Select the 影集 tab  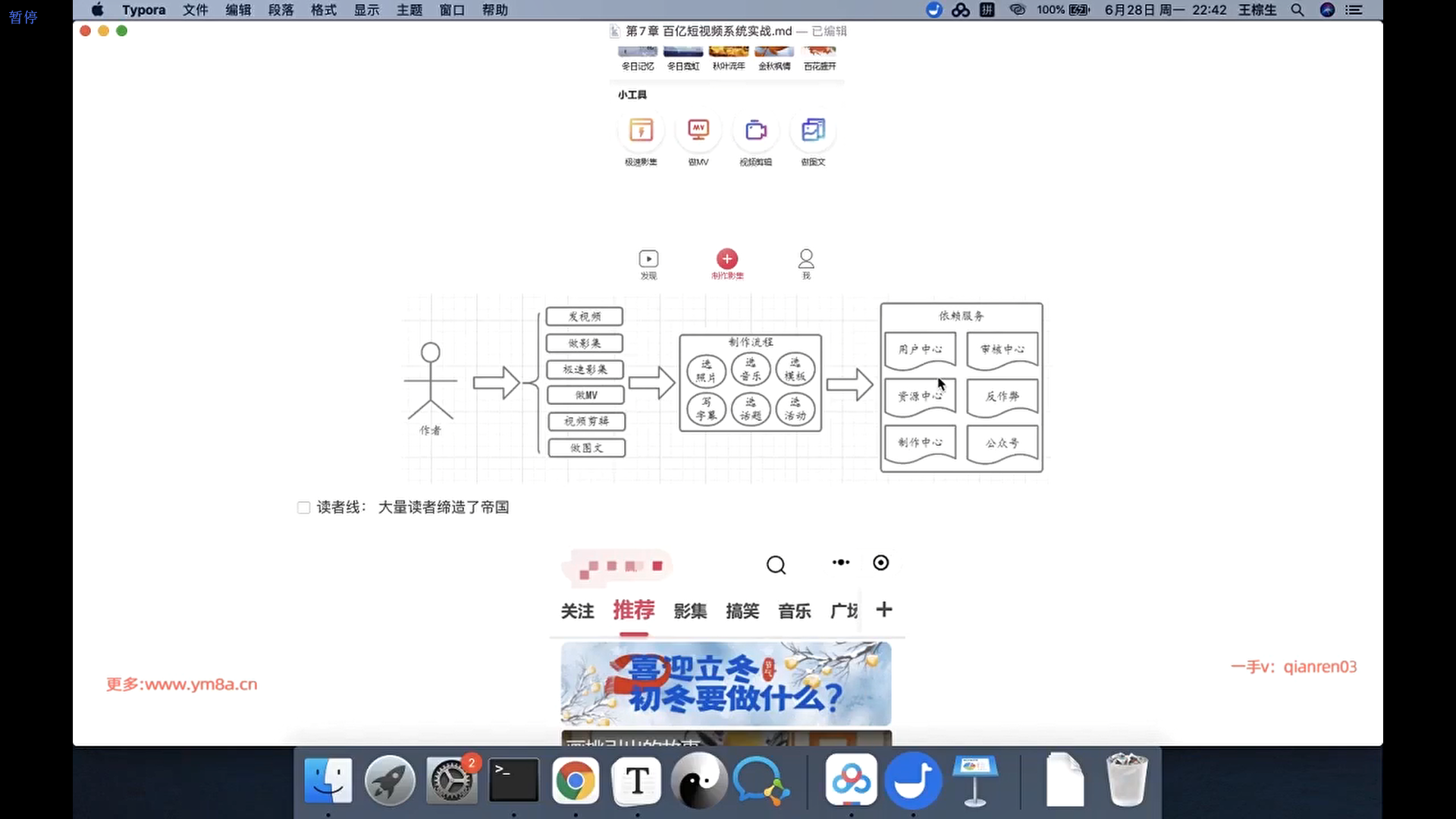click(x=690, y=611)
